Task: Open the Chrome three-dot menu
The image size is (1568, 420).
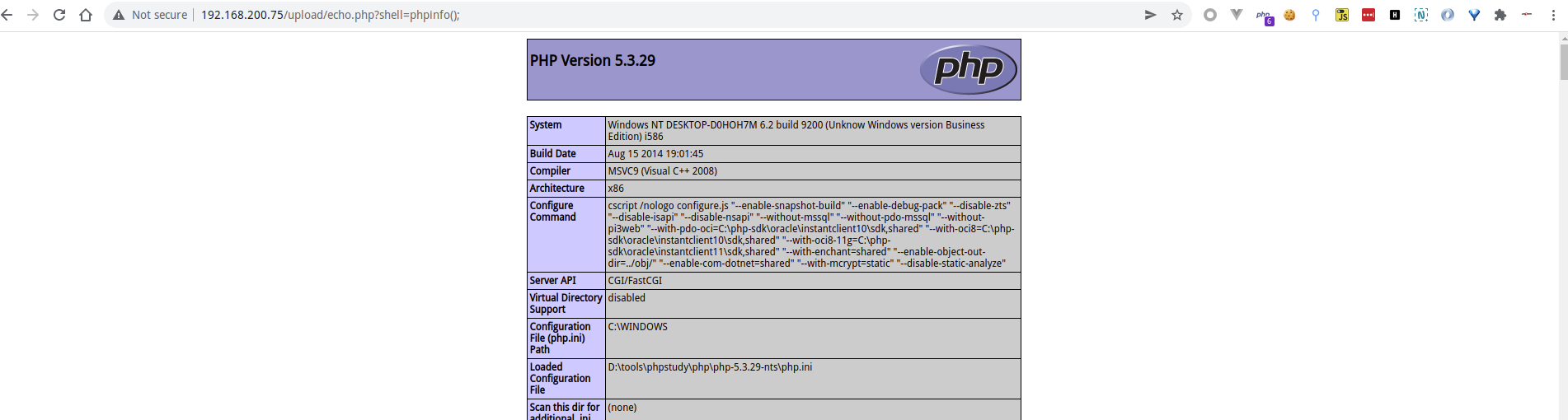Action: pyautogui.click(x=1553, y=15)
